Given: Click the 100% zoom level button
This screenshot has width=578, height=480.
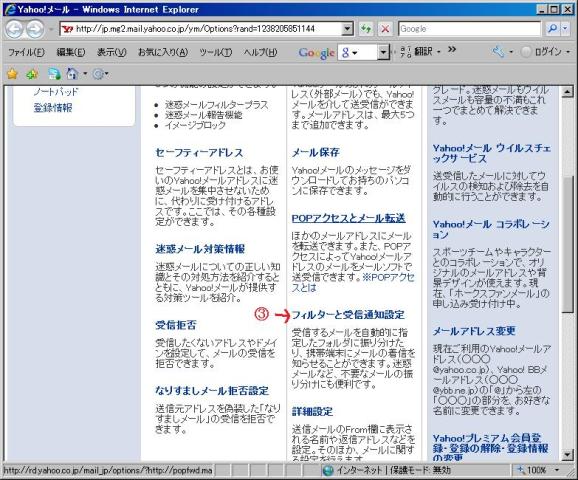Looking at the screenshot, I should [x=532, y=470].
